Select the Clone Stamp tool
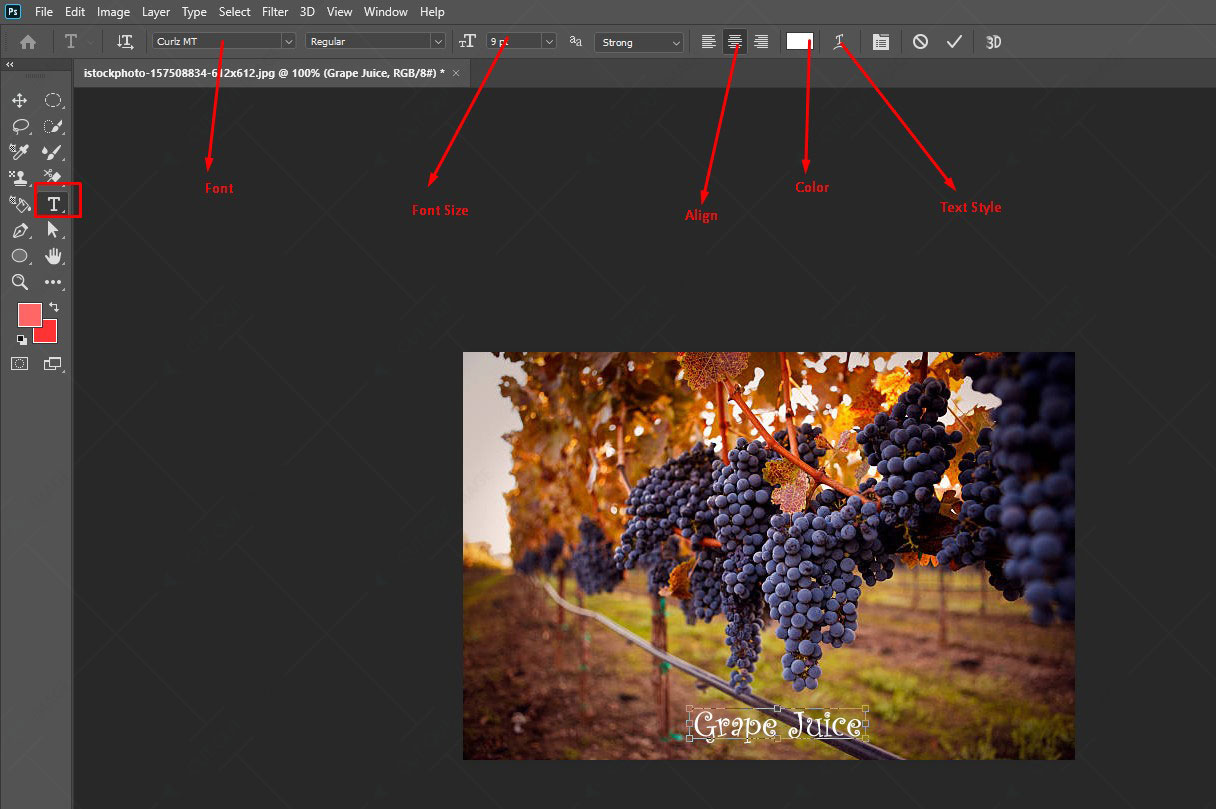 click(x=19, y=178)
